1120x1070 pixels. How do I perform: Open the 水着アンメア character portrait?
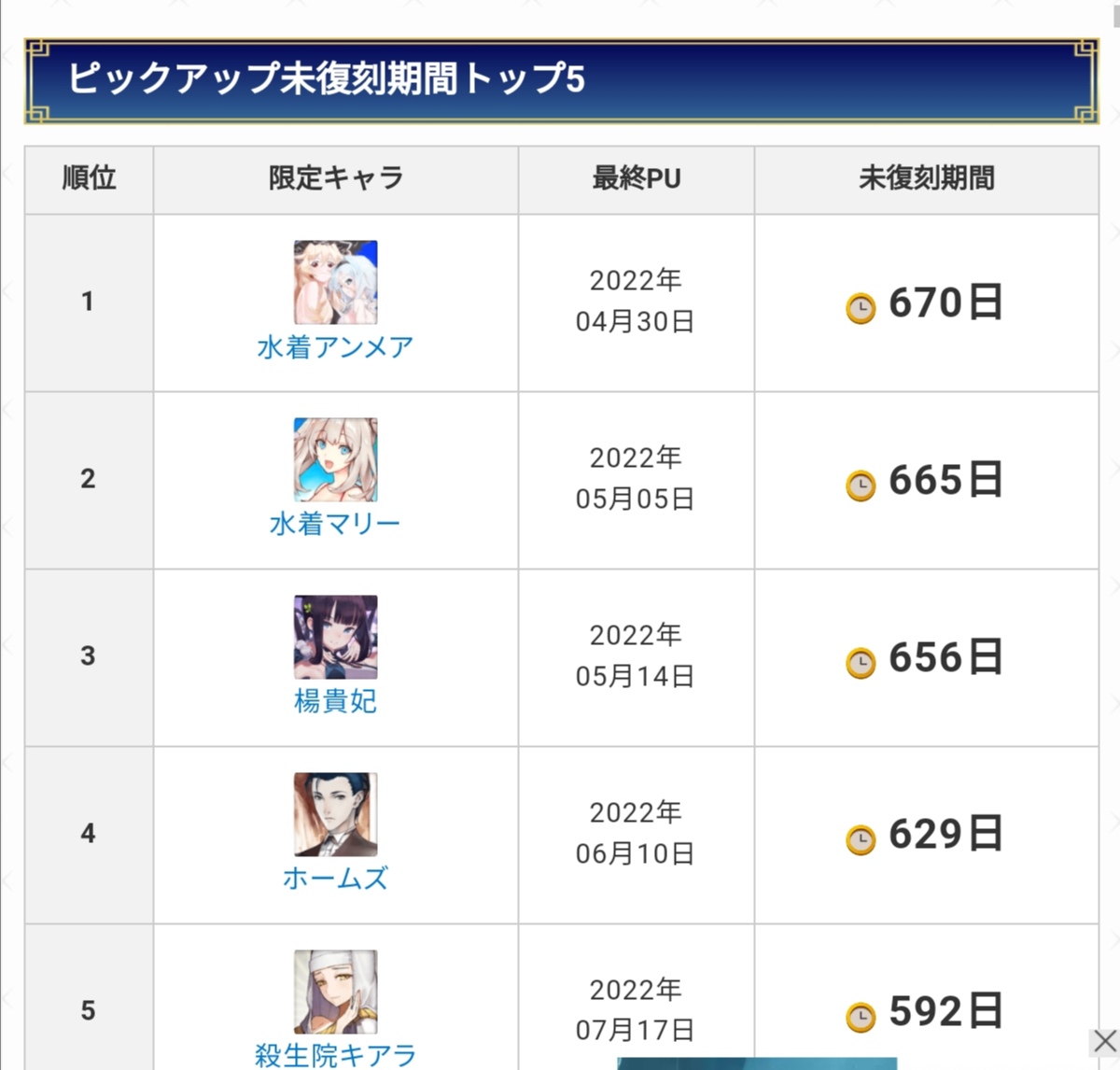click(x=336, y=282)
